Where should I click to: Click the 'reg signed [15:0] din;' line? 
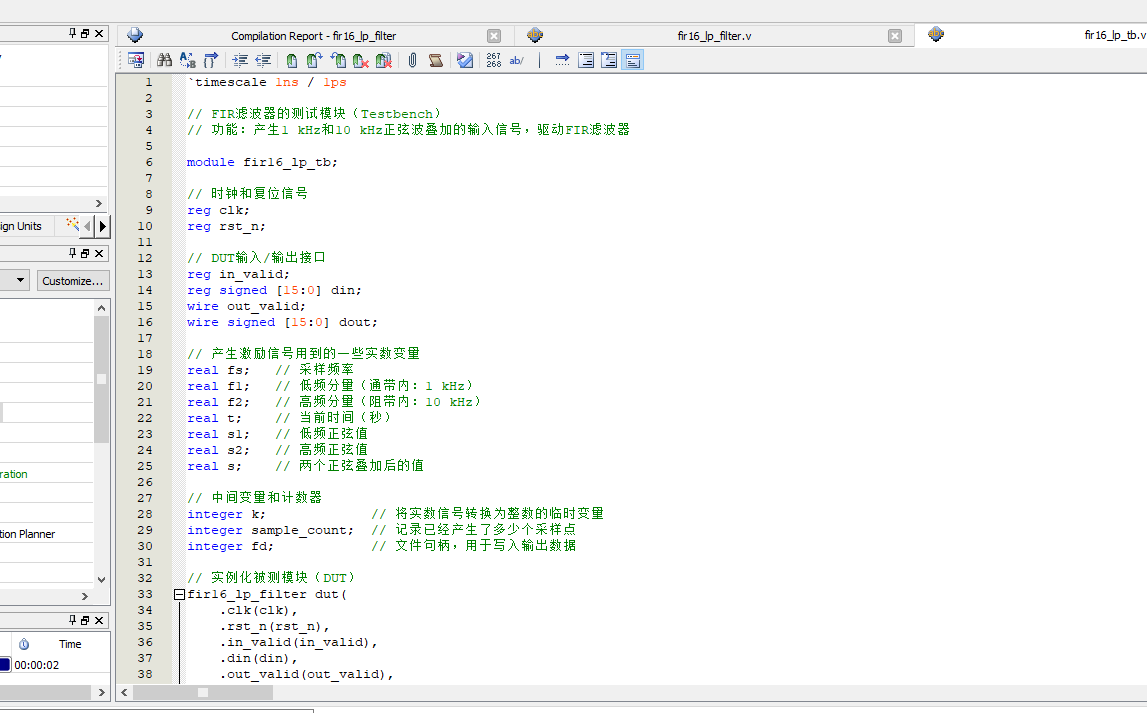pos(274,290)
